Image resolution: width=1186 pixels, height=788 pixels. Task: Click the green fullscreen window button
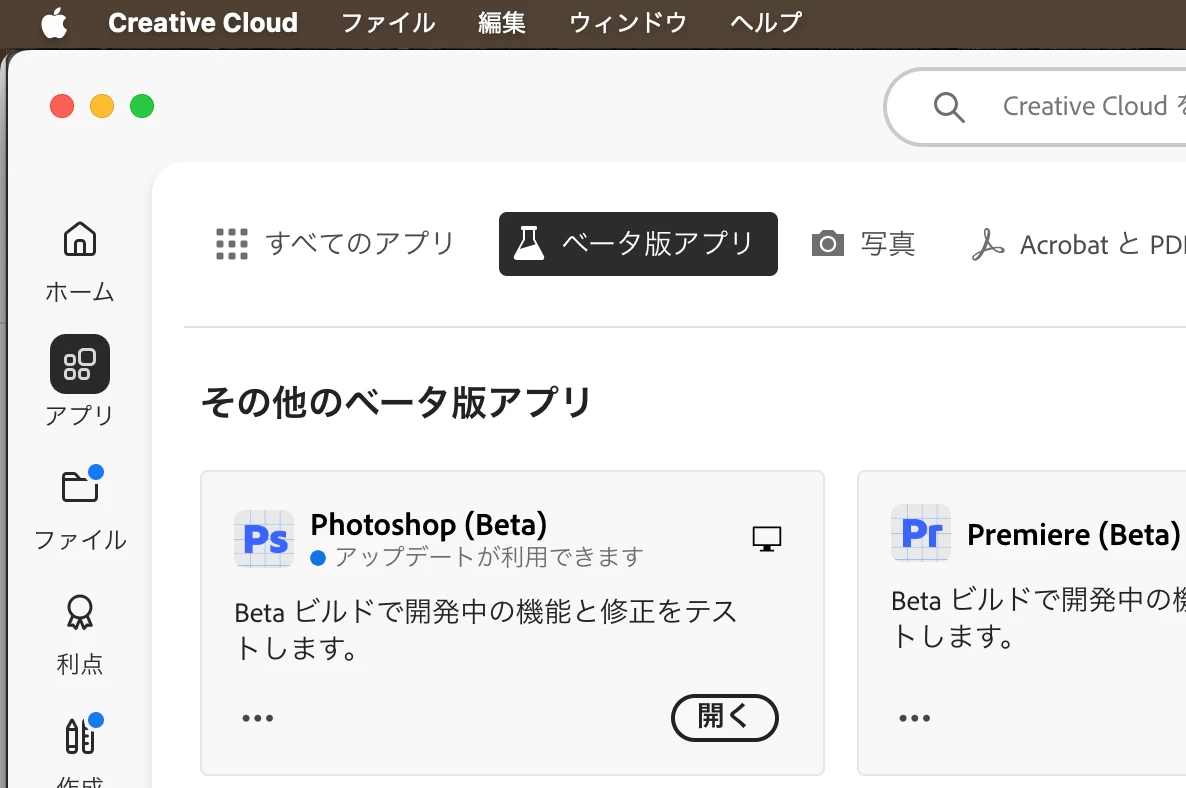(x=141, y=106)
